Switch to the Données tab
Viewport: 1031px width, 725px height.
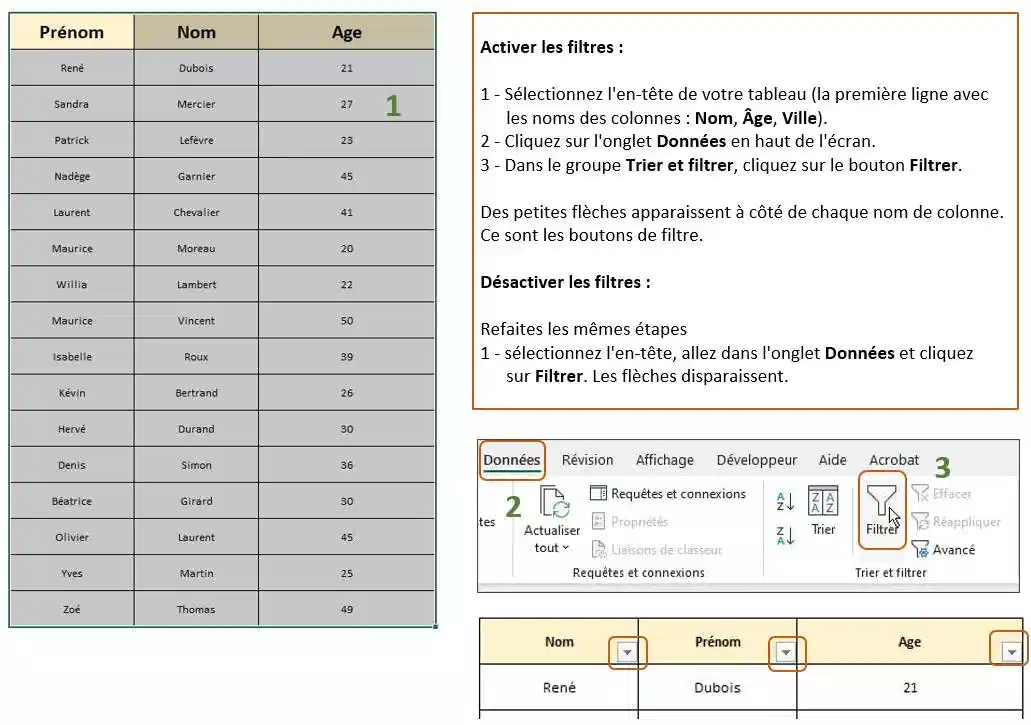point(511,460)
